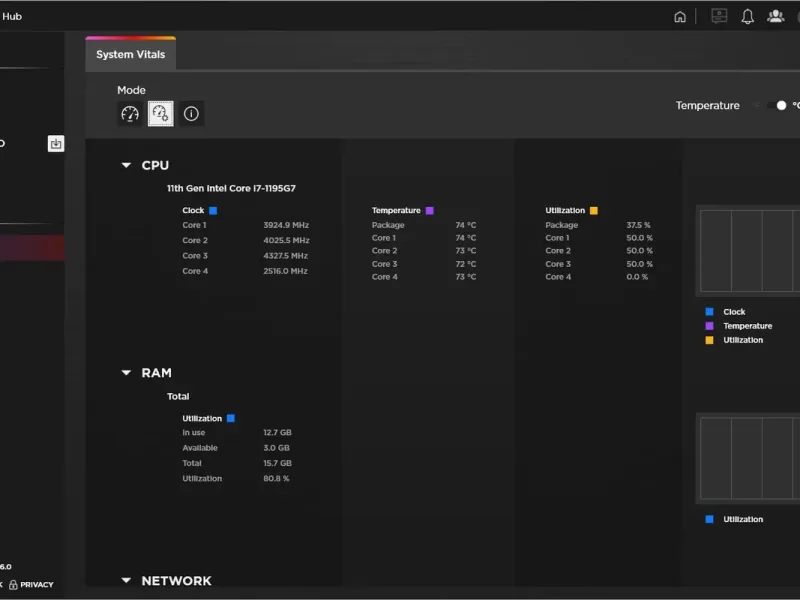This screenshot has width=800, height=600.
Task: Click the Package temperature value 74 °C
Action: point(466,225)
